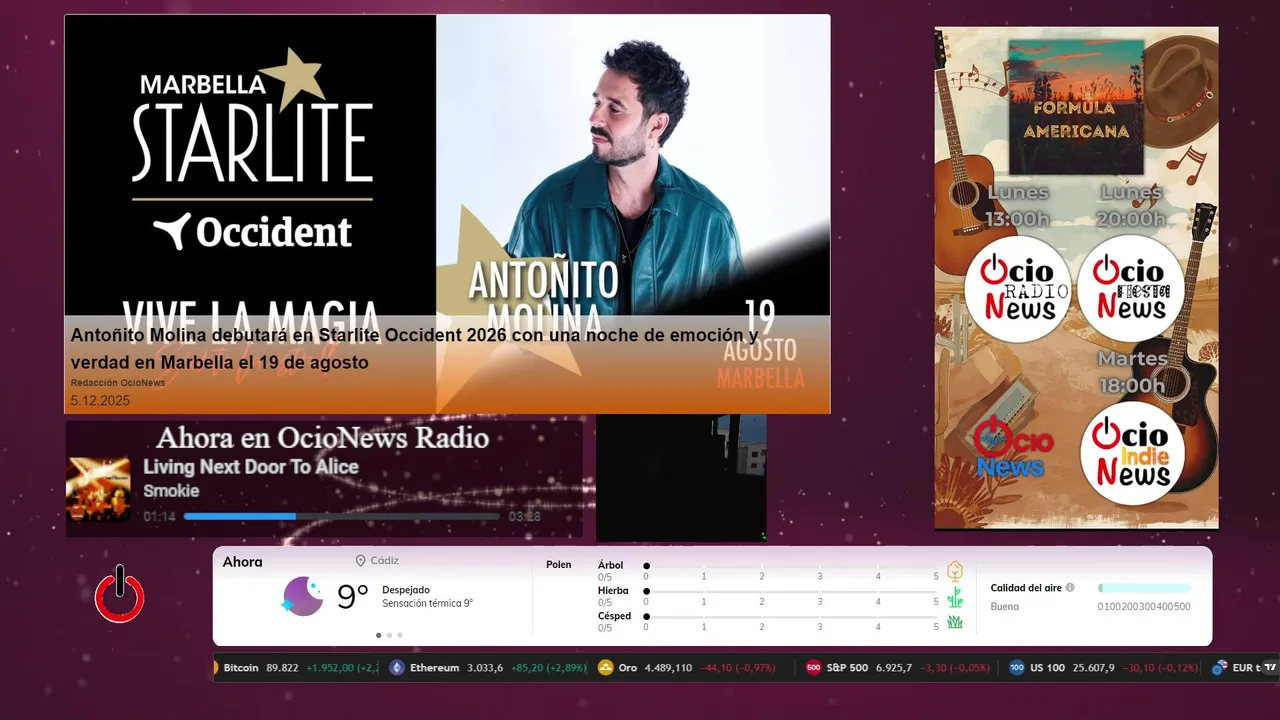
Task: Click the Marbella Starlite gold star
Action: [x=291, y=80]
